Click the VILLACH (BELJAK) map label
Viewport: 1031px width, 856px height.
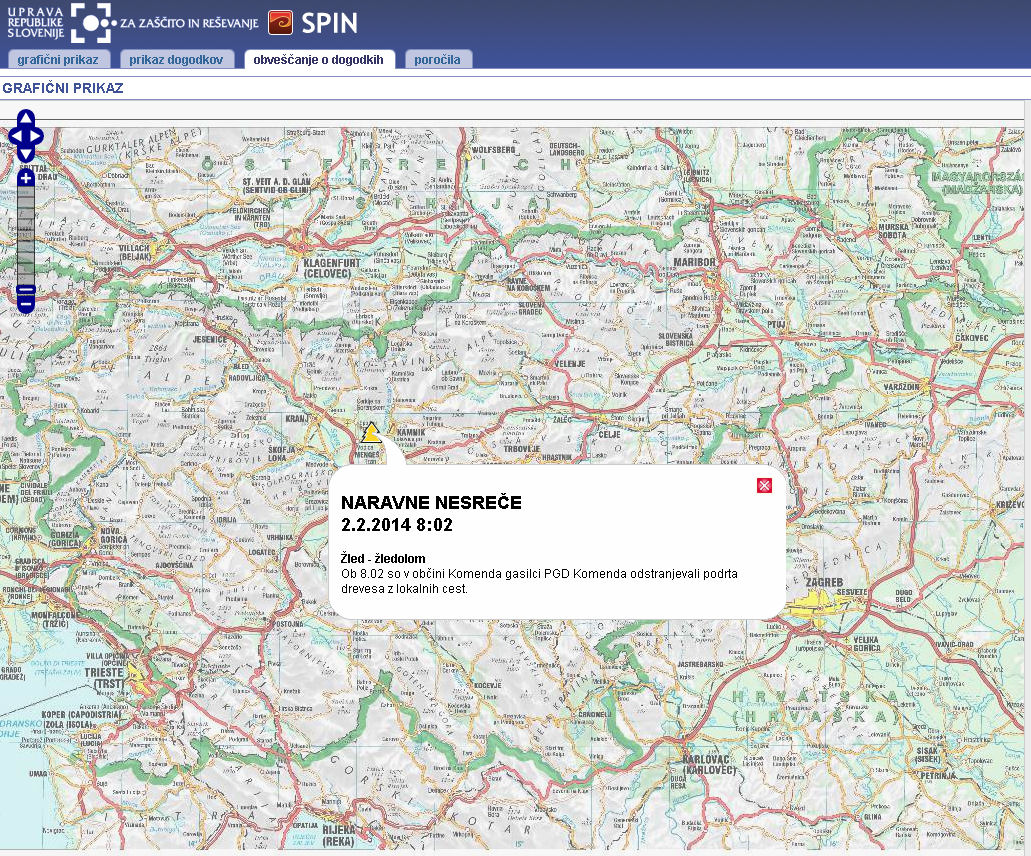coord(134,252)
